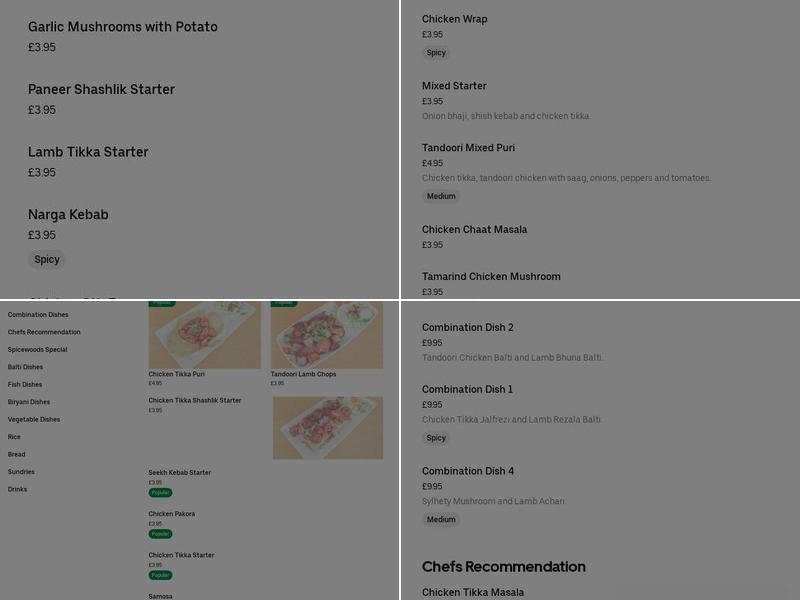The width and height of the screenshot is (800, 600).
Task: Click Medium tag under Tandoori Mixed Puri
Action: pos(441,196)
